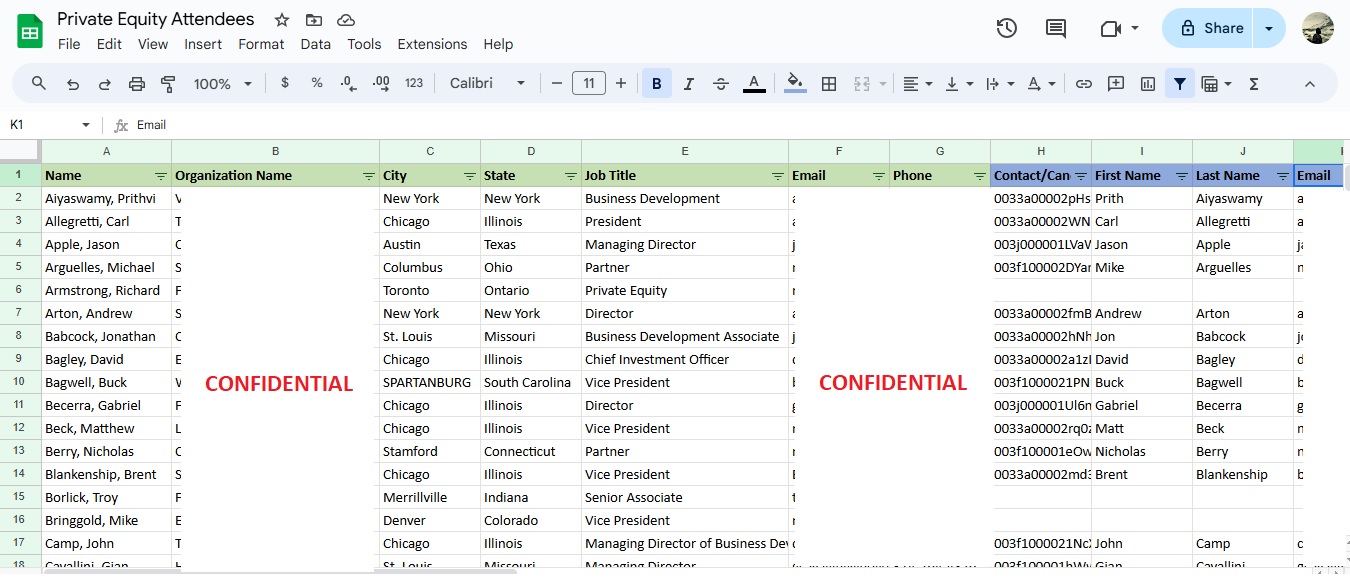This screenshot has height=580, width=1350.
Task: Search the menus magnifier icon
Action: (39, 83)
